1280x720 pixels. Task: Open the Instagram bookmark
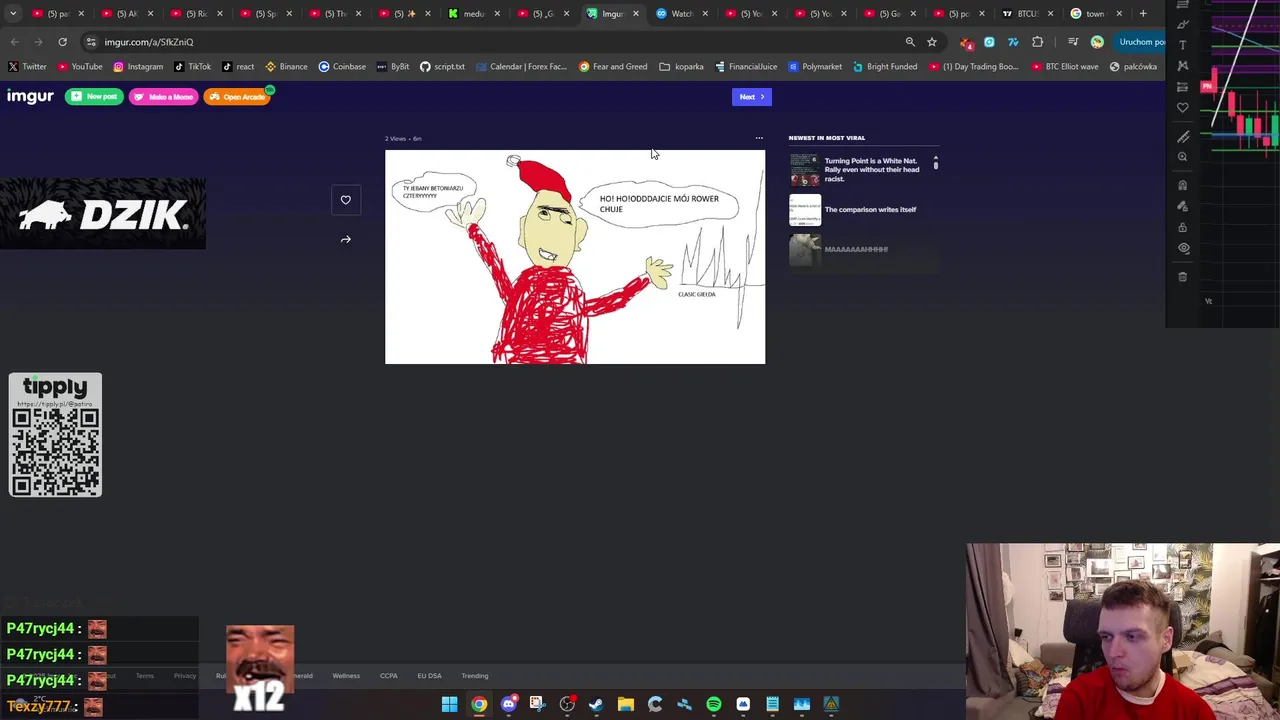point(137,67)
